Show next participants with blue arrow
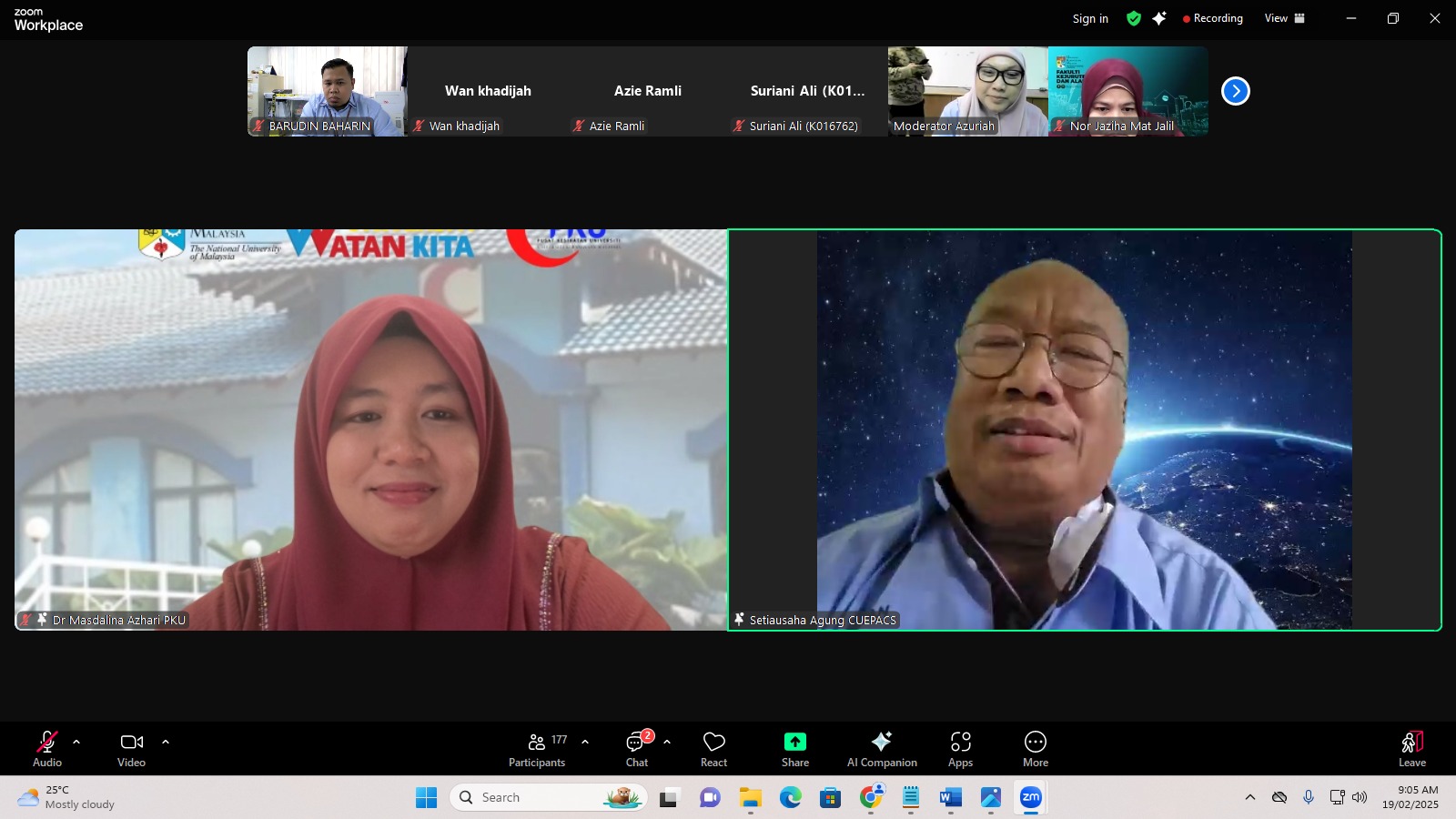The image size is (1456, 819). [1235, 91]
